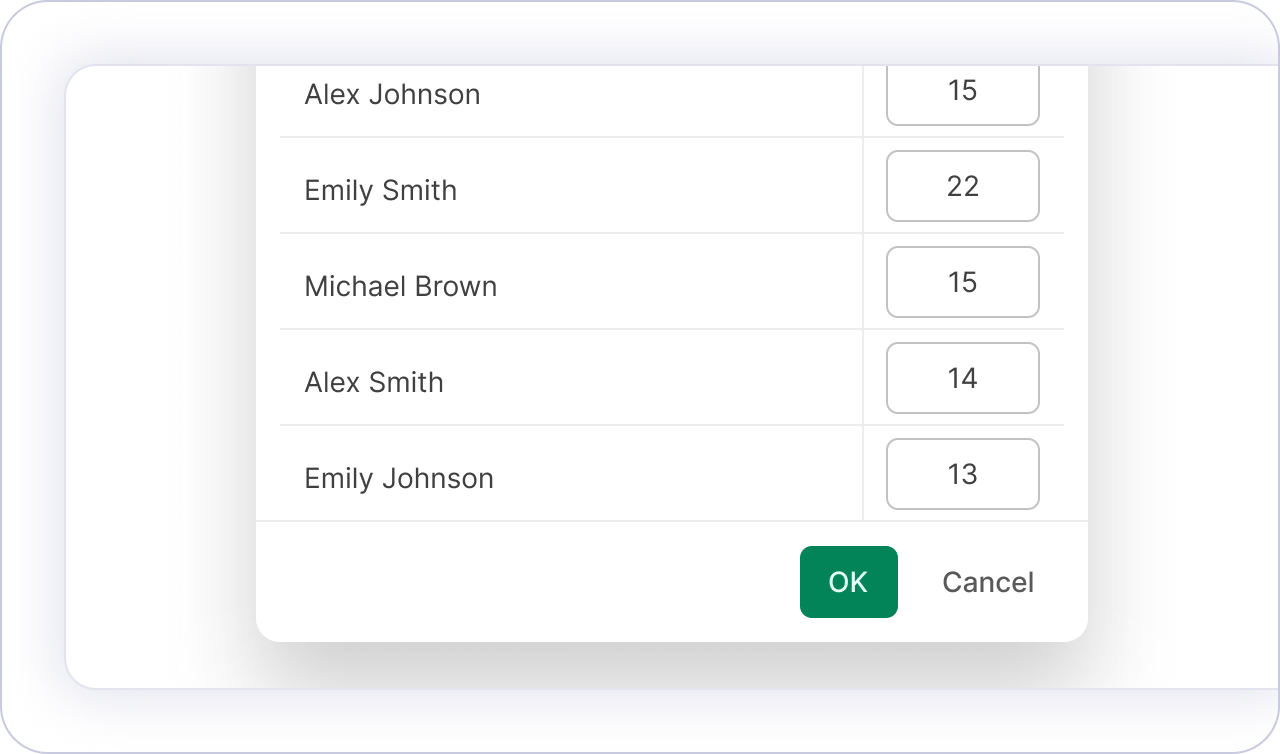Image resolution: width=1280 pixels, height=754 pixels.
Task: Confirm the dialog with the green button
Action: pyautogui.click(x=848, y=582)
